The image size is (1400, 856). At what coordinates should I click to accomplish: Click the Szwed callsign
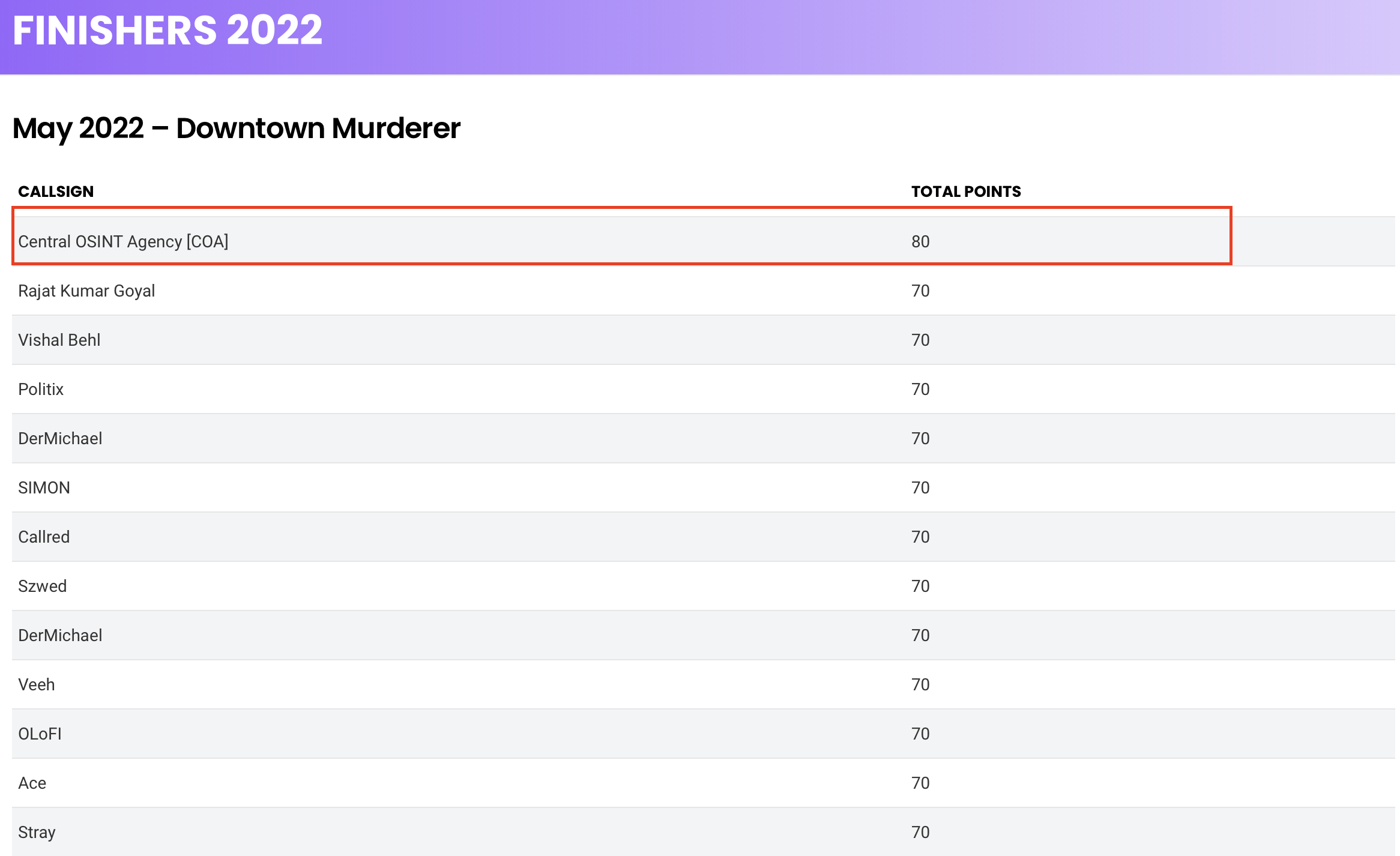(x=42, y=586)
